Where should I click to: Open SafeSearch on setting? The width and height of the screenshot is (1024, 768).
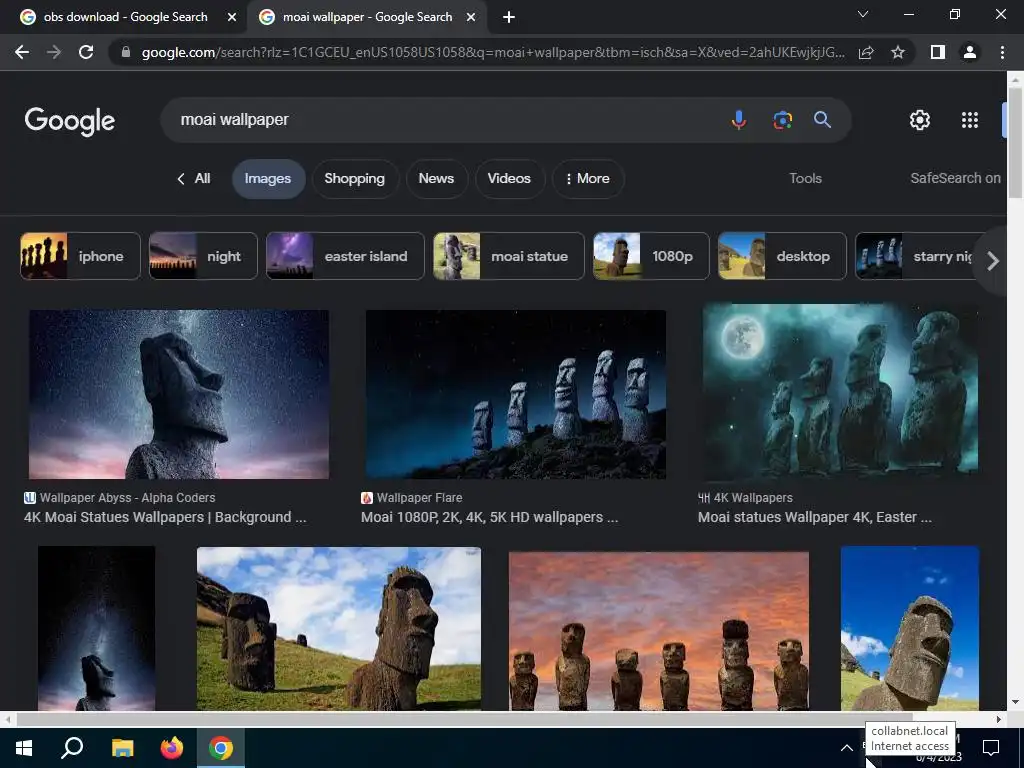click(955, 178)
